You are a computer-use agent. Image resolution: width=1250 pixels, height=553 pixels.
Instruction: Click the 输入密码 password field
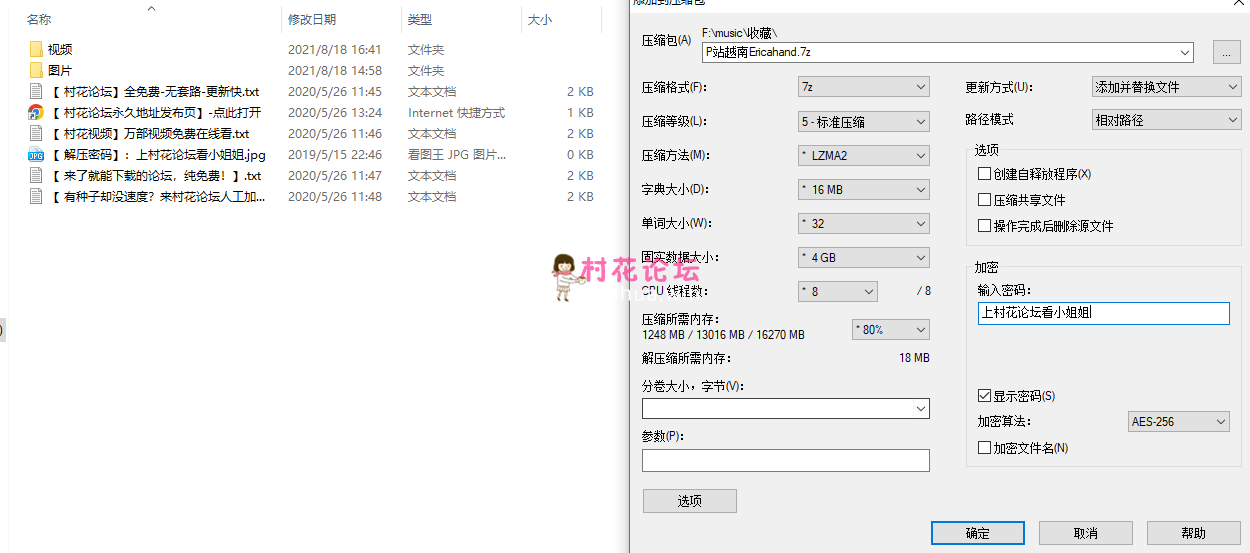(x=1104, y=313)
